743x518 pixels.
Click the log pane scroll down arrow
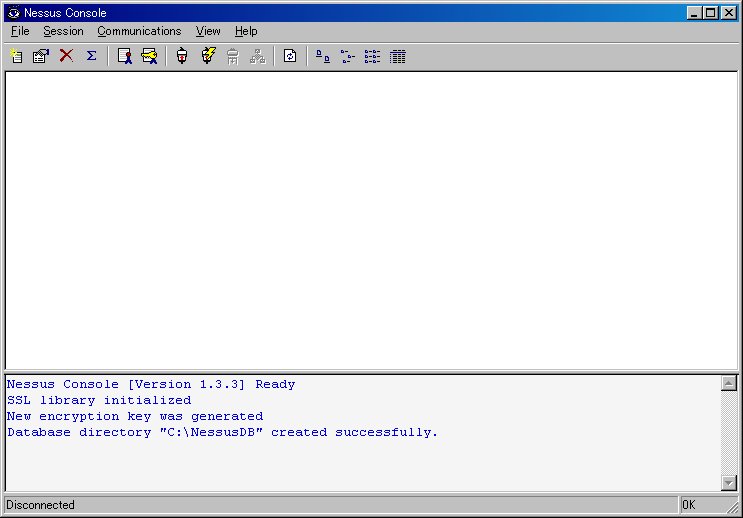click(x=729, y=483)
